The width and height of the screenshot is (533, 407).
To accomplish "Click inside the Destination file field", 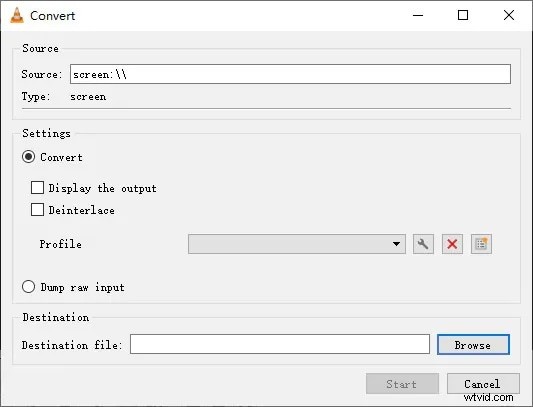I will [280, 344].
